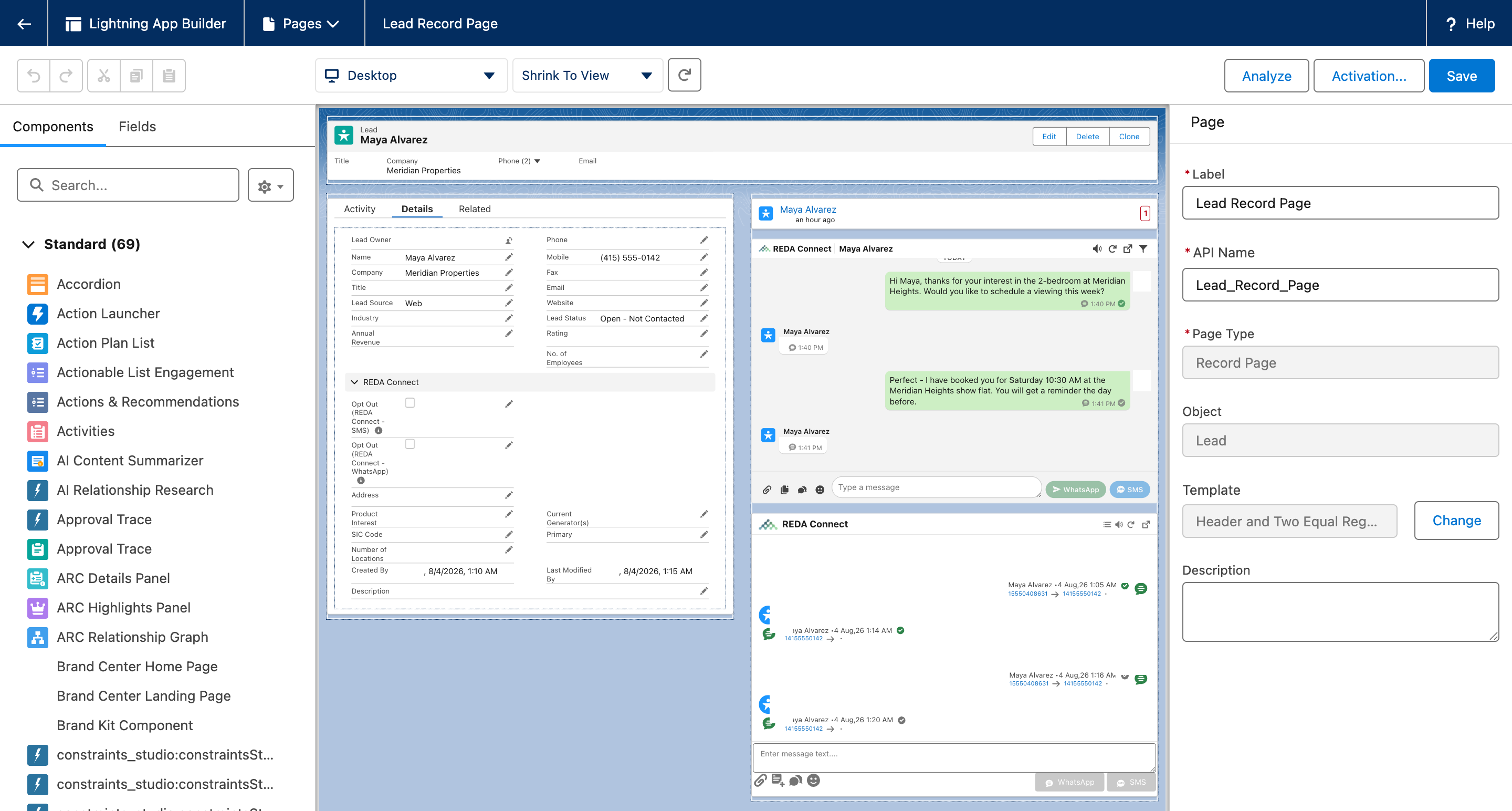Image resolution: width=1512 pixels, height=811 pixels.
Task: Toggle Opt Out REDA Connect SMS checkbox
Action: click(x=409, y=403)
